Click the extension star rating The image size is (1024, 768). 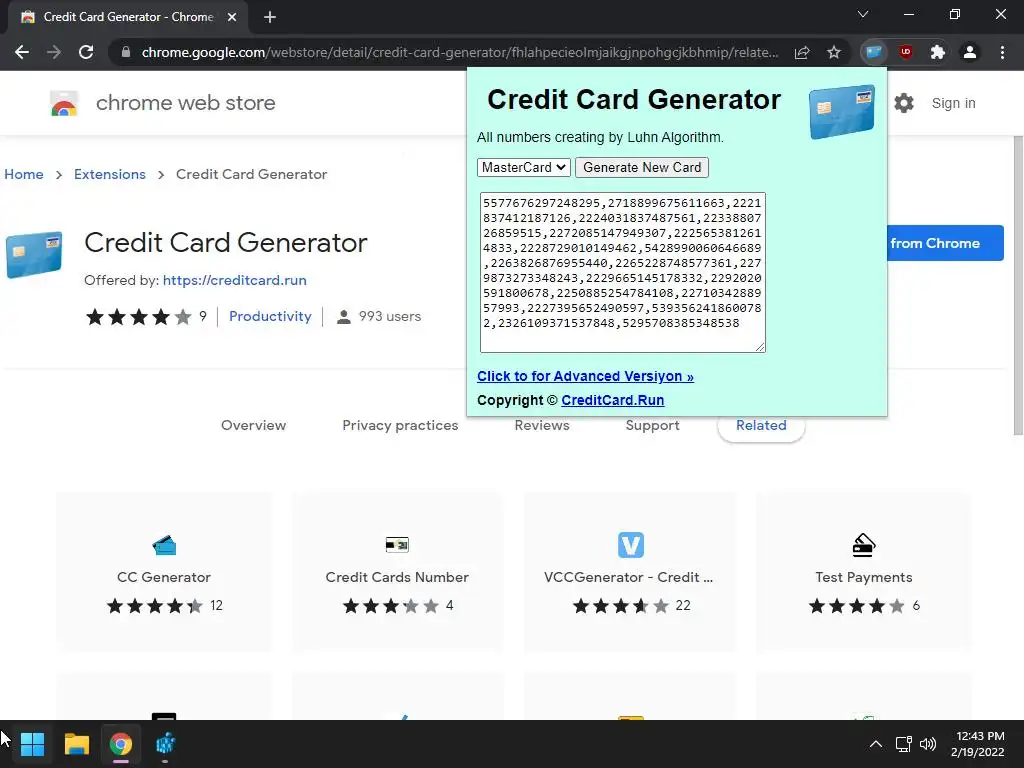pos(138,317)
